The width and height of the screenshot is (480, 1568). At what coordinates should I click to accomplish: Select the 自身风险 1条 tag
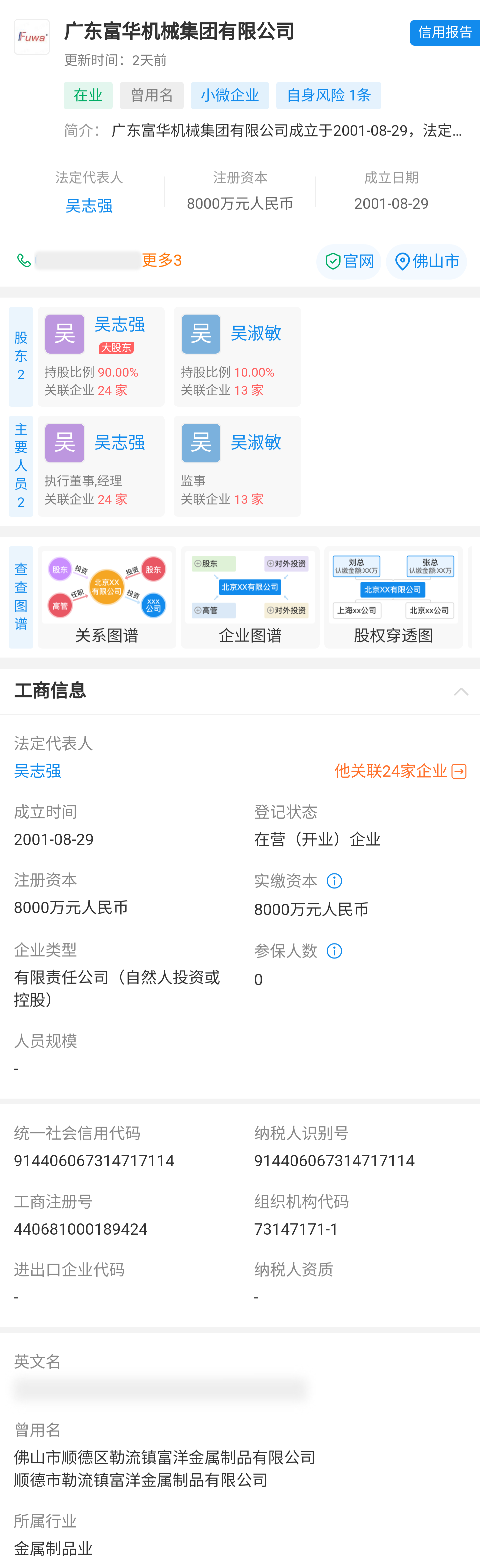(x=329, y=95)
